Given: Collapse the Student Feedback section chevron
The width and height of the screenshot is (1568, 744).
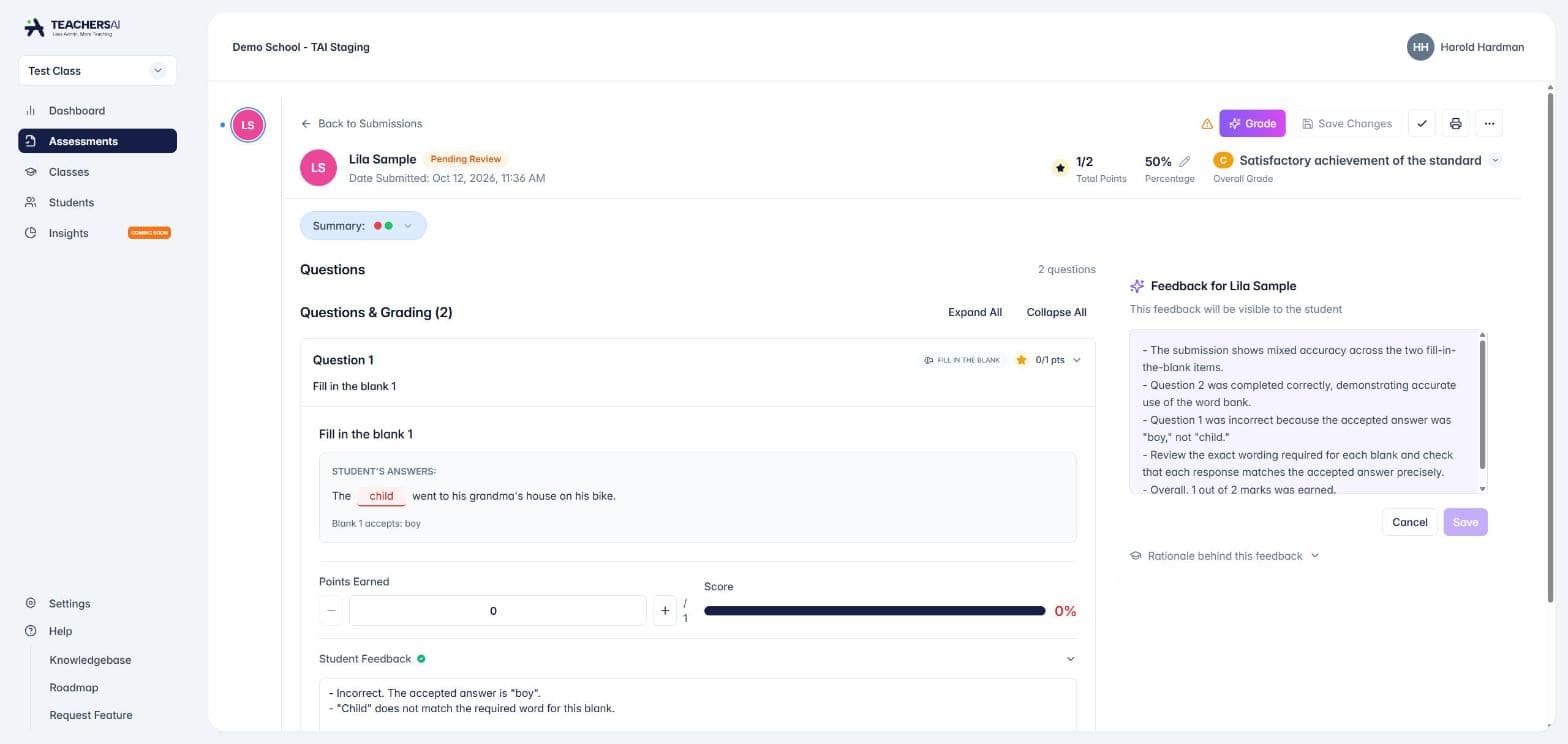Looking at the screenshot, I should click(x=1070, y=659).
